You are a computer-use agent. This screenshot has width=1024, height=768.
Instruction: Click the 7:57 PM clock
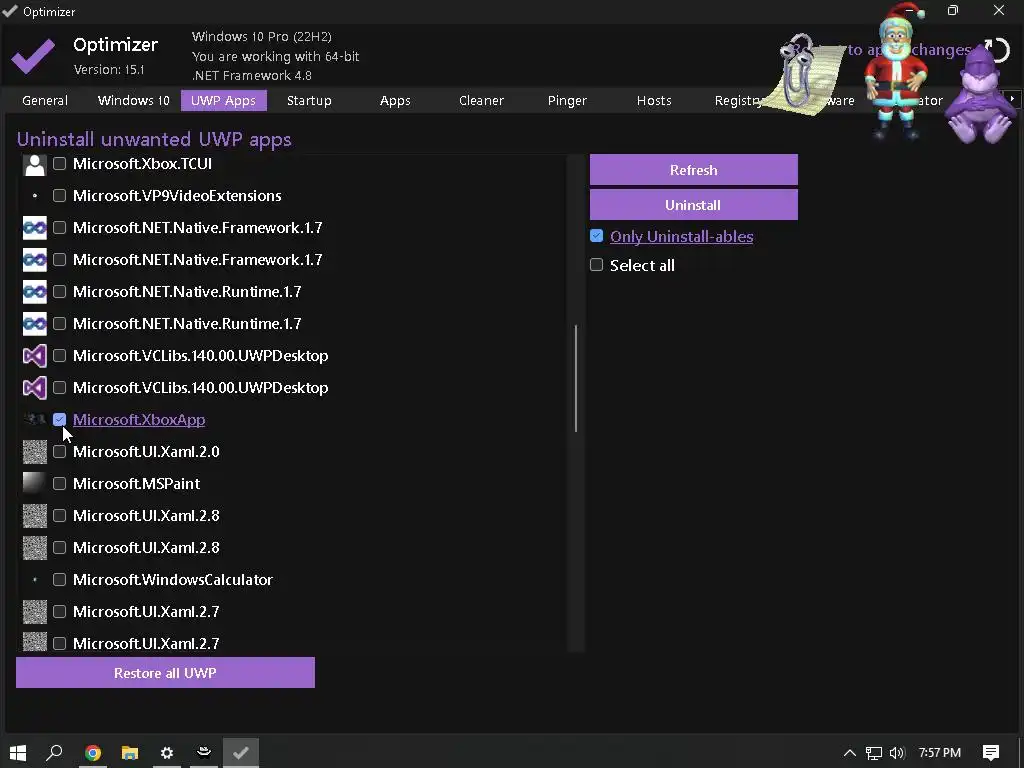tap(940, 753)
